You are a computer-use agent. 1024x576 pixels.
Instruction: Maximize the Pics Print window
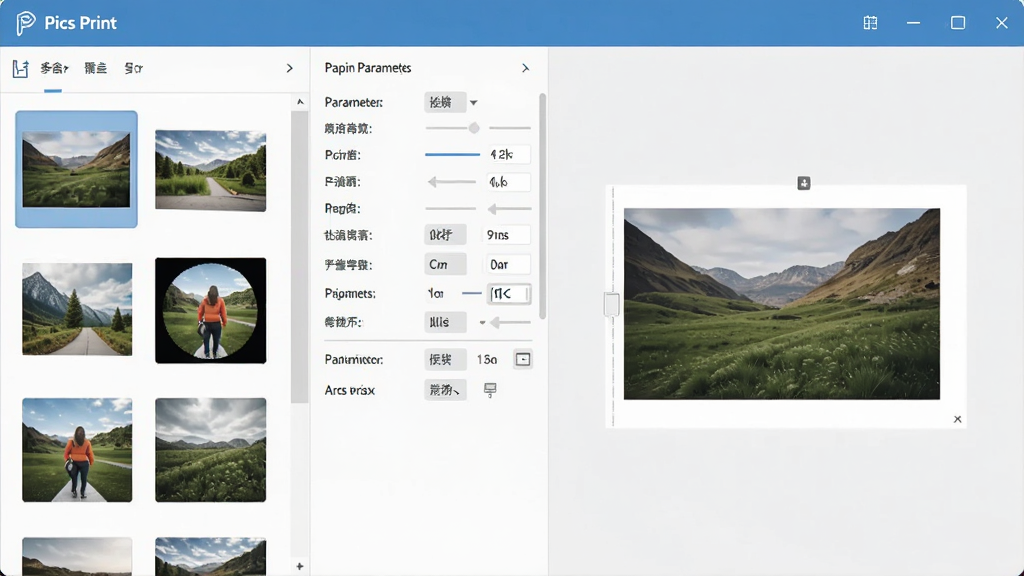pyautogui.click(x=958, y=23)
